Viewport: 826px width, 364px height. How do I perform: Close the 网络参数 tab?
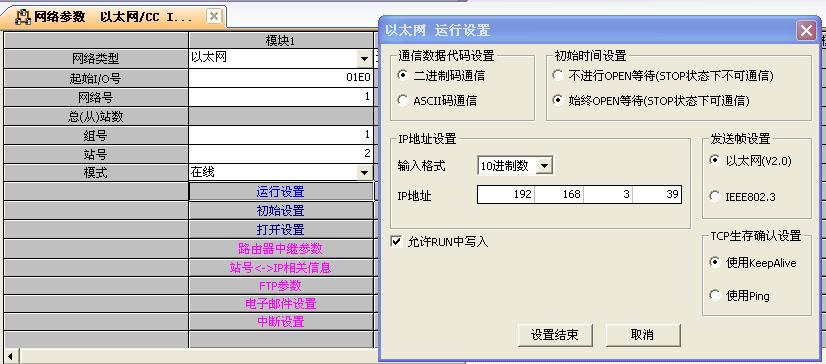[213, 16]
